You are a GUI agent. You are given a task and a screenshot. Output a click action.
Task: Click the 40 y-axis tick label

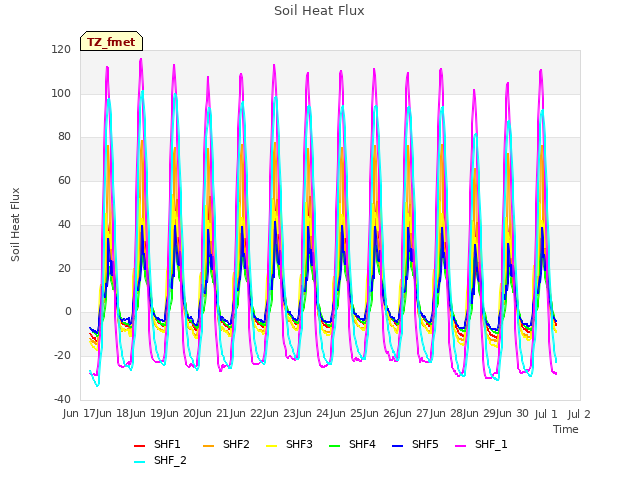point(64,224)
